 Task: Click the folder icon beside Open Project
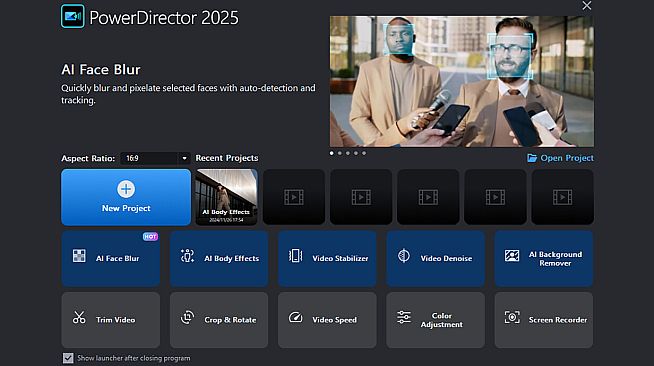click(532, 158)
